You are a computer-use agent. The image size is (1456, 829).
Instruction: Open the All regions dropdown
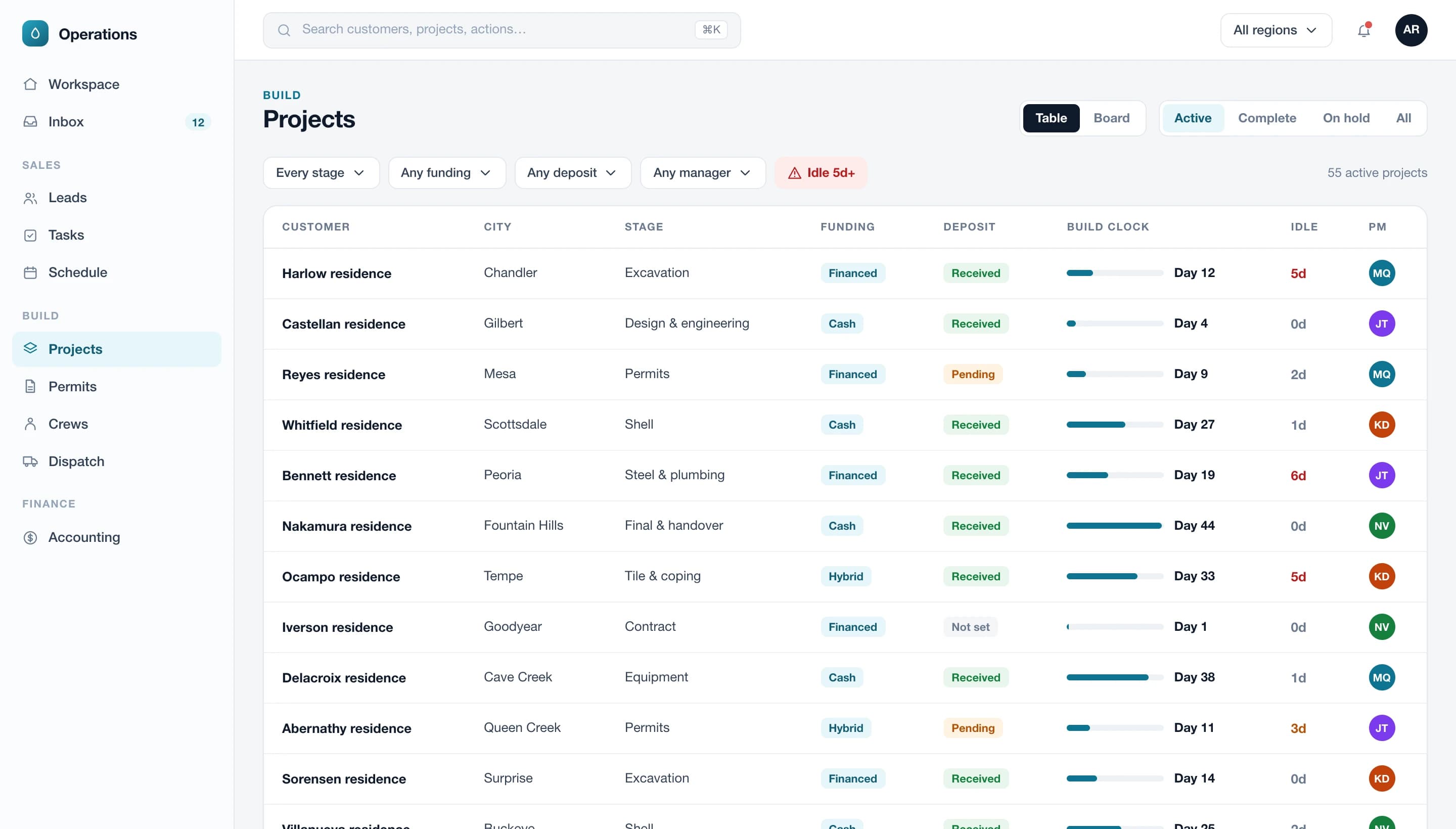1276,30
